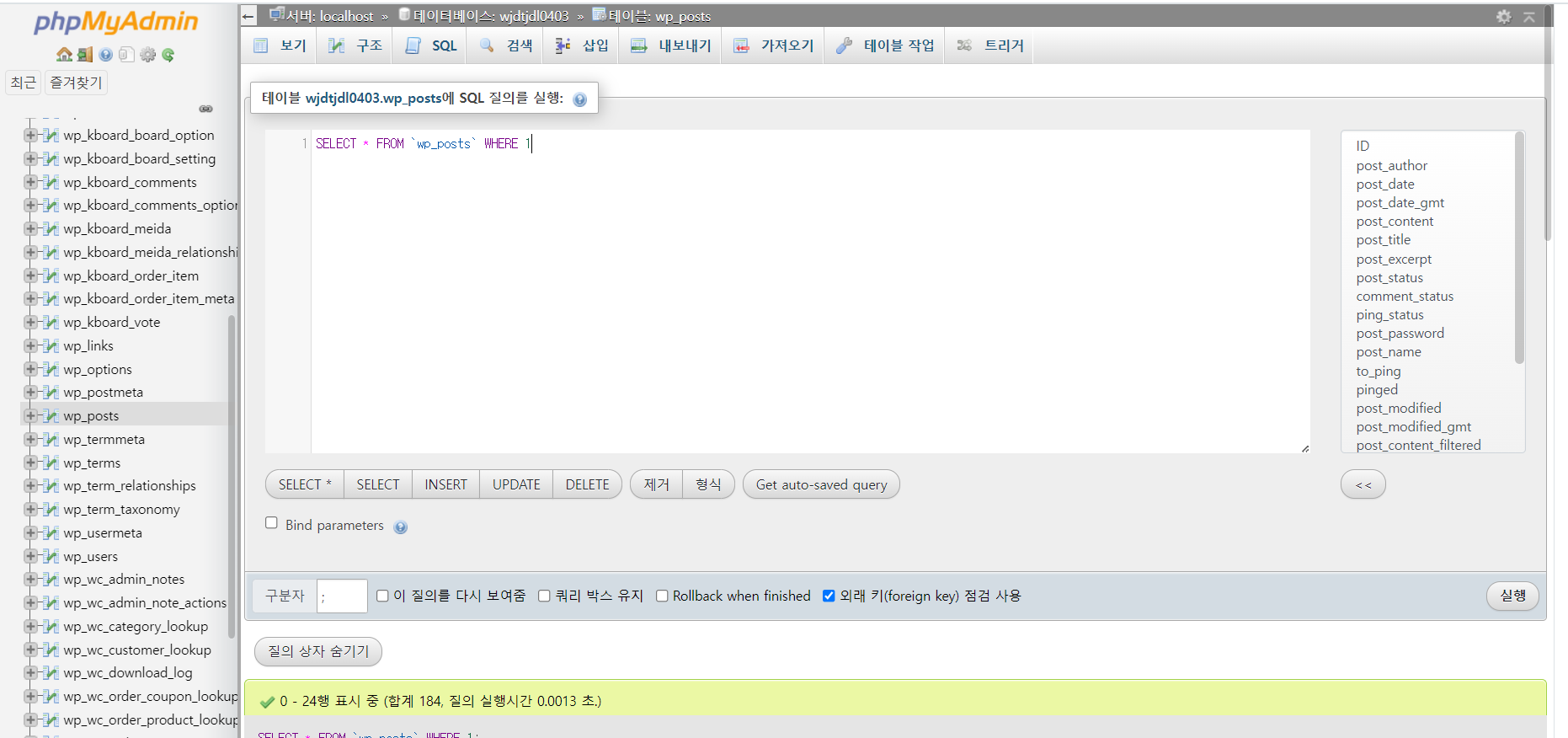The width and height of the screenshot is (1568, 738).
Task: Expand the wp_wc_download_log tree node
Action: coord(31,672)
